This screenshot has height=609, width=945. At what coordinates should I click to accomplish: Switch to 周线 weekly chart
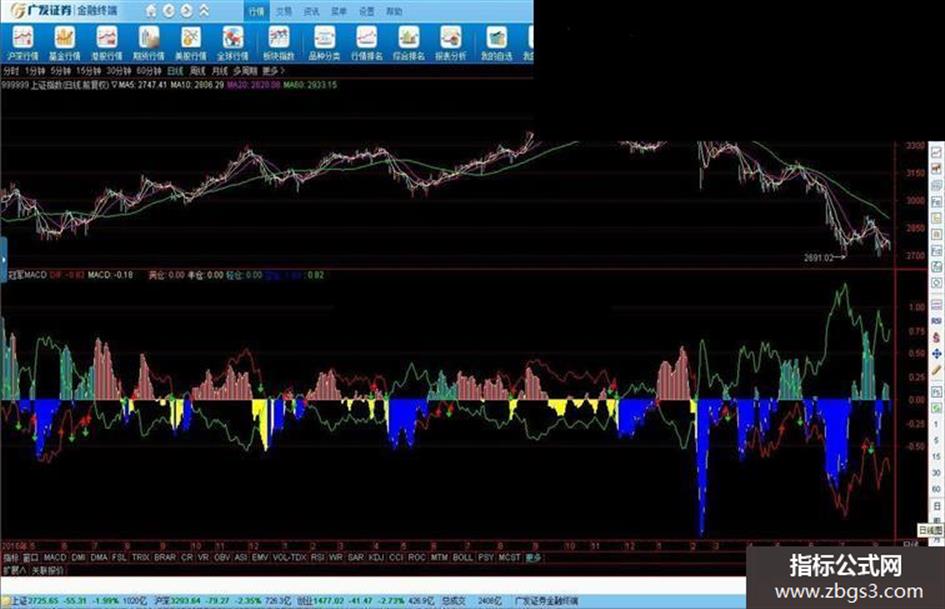click(198, 71)
